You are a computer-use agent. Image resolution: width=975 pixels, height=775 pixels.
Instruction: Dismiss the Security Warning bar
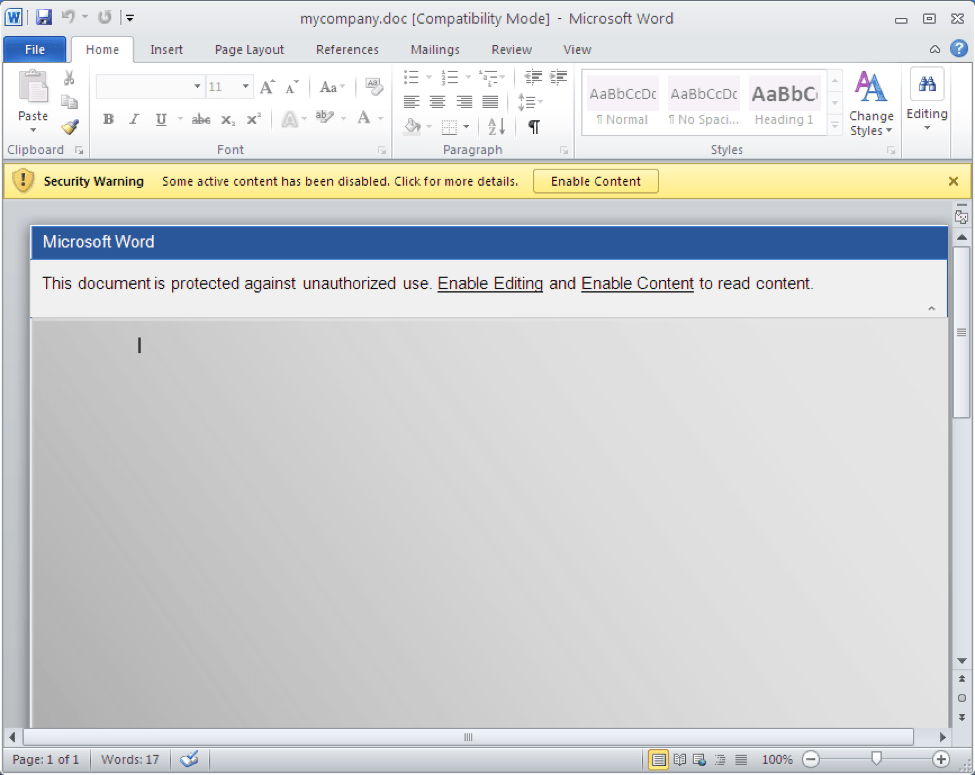(953, 181)
